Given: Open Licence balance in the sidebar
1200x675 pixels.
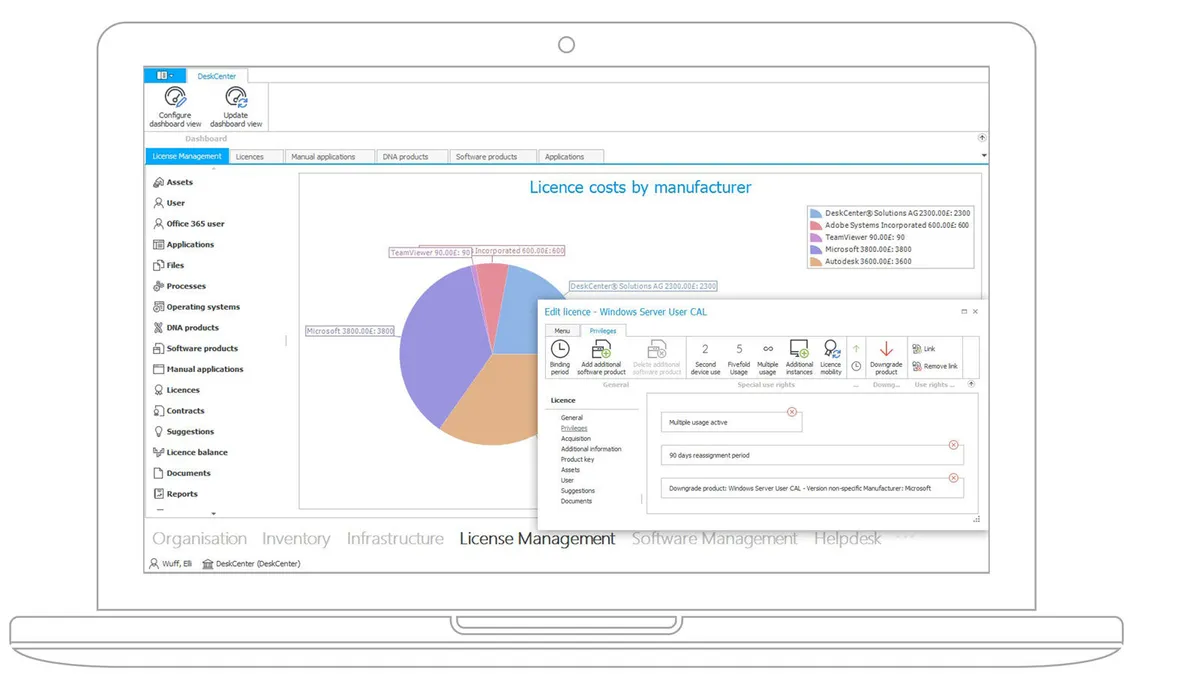Looking at the screenshot, I should [x=191, y=453].
